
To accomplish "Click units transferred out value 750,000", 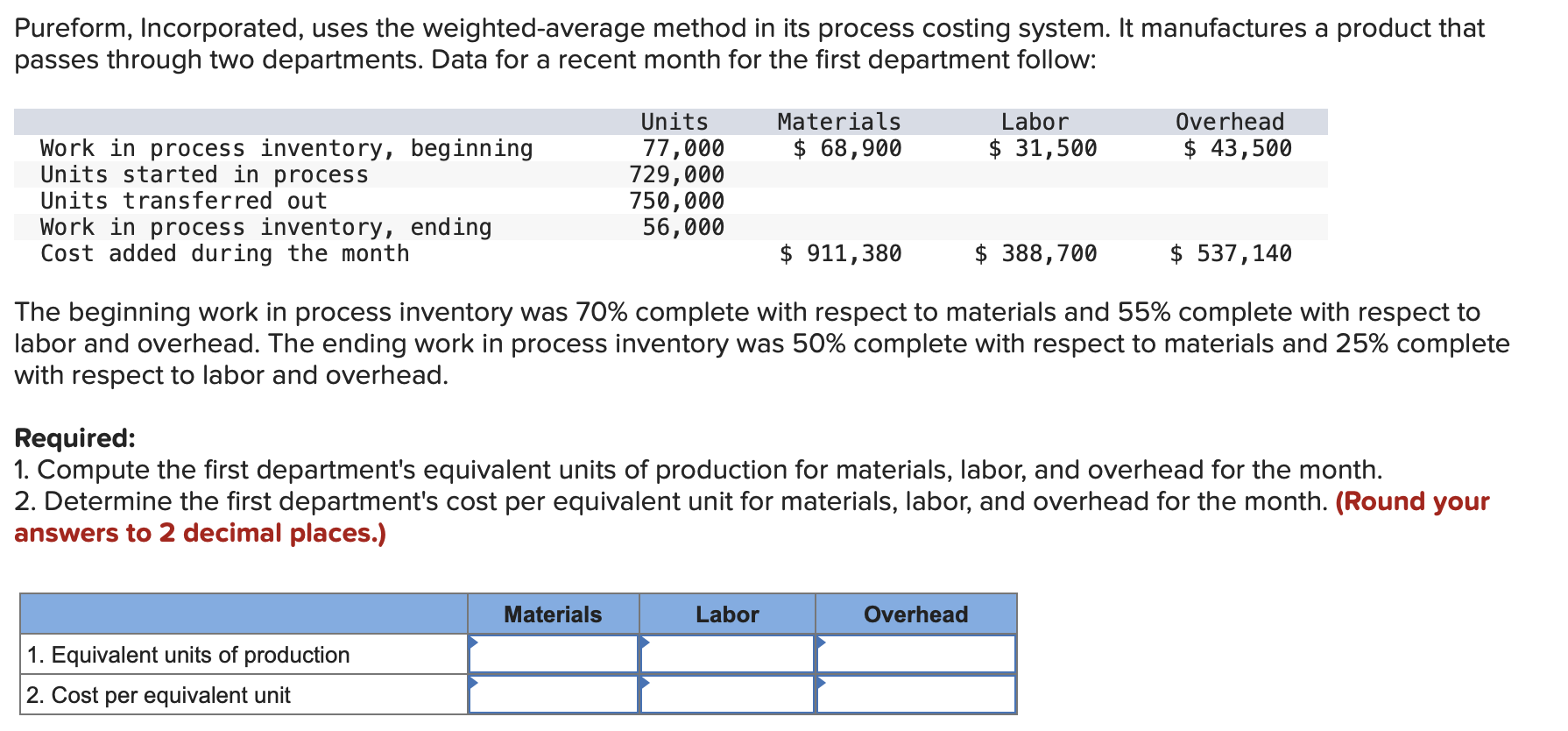I will pyautogui.click(x=677, y=201).
